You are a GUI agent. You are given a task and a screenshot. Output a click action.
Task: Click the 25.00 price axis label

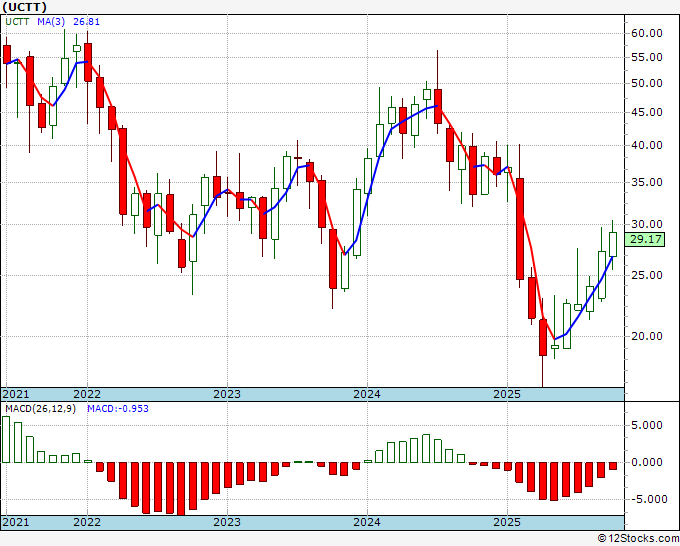[647, 275]
